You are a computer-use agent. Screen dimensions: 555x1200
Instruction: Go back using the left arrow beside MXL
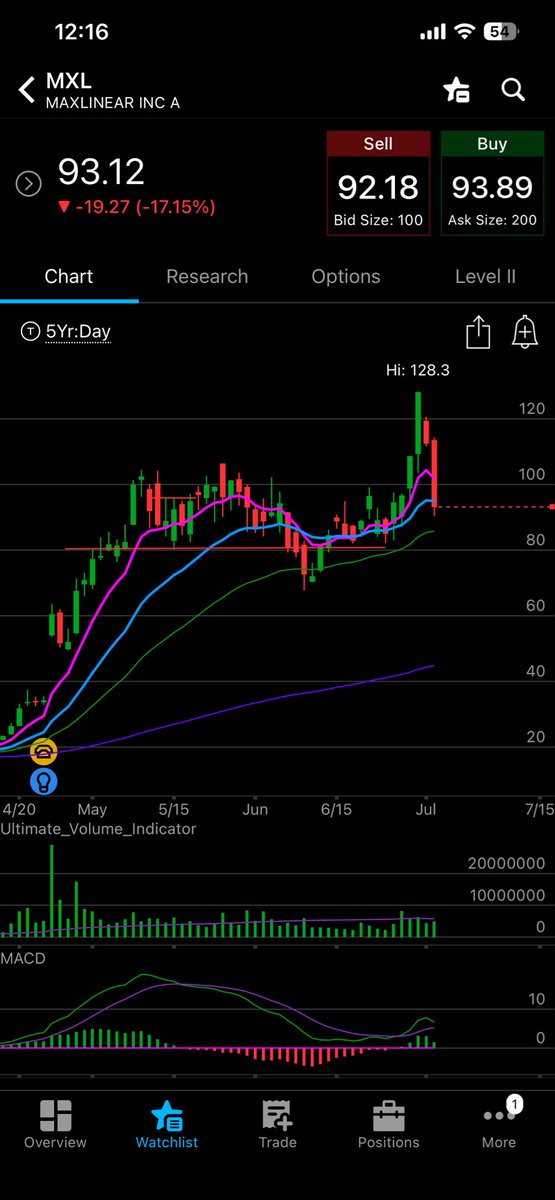click(26, 90)
